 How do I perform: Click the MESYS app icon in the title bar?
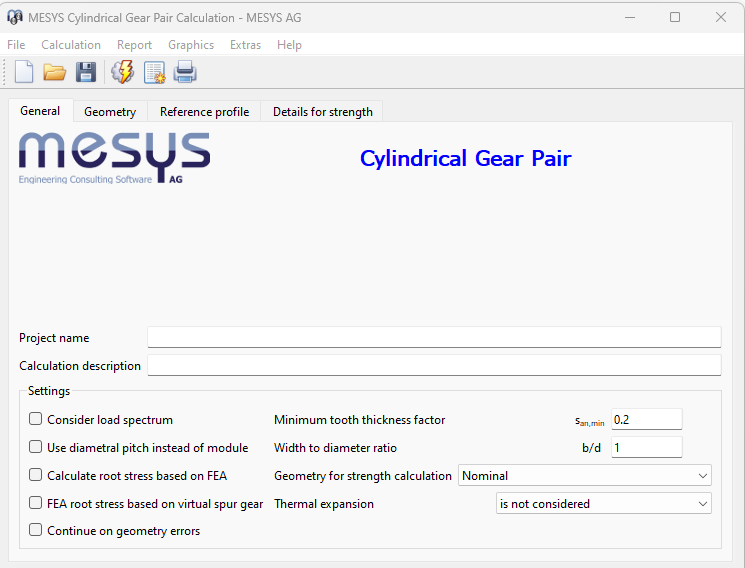15,17
